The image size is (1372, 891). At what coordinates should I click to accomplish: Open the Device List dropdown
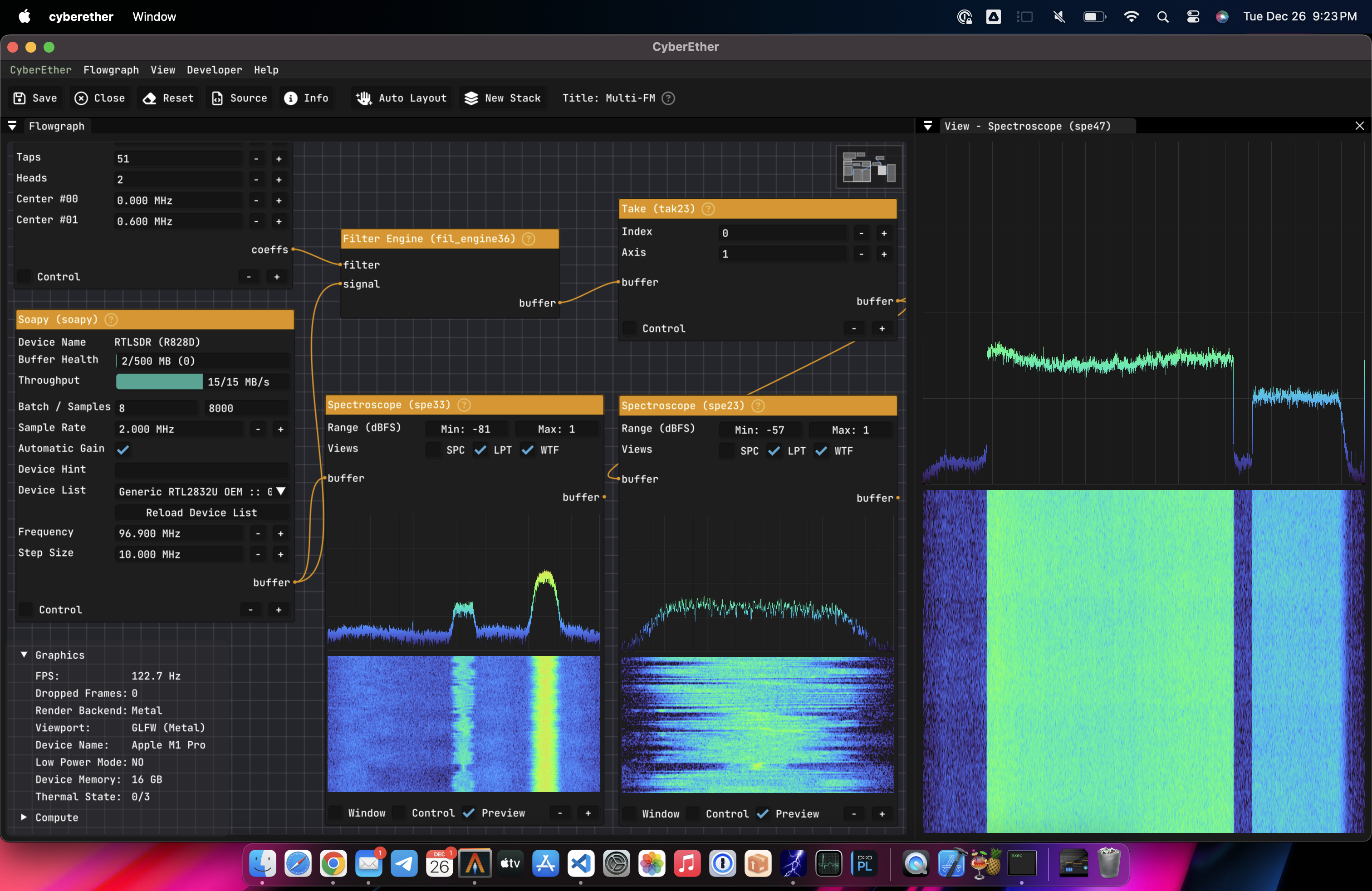280,492
